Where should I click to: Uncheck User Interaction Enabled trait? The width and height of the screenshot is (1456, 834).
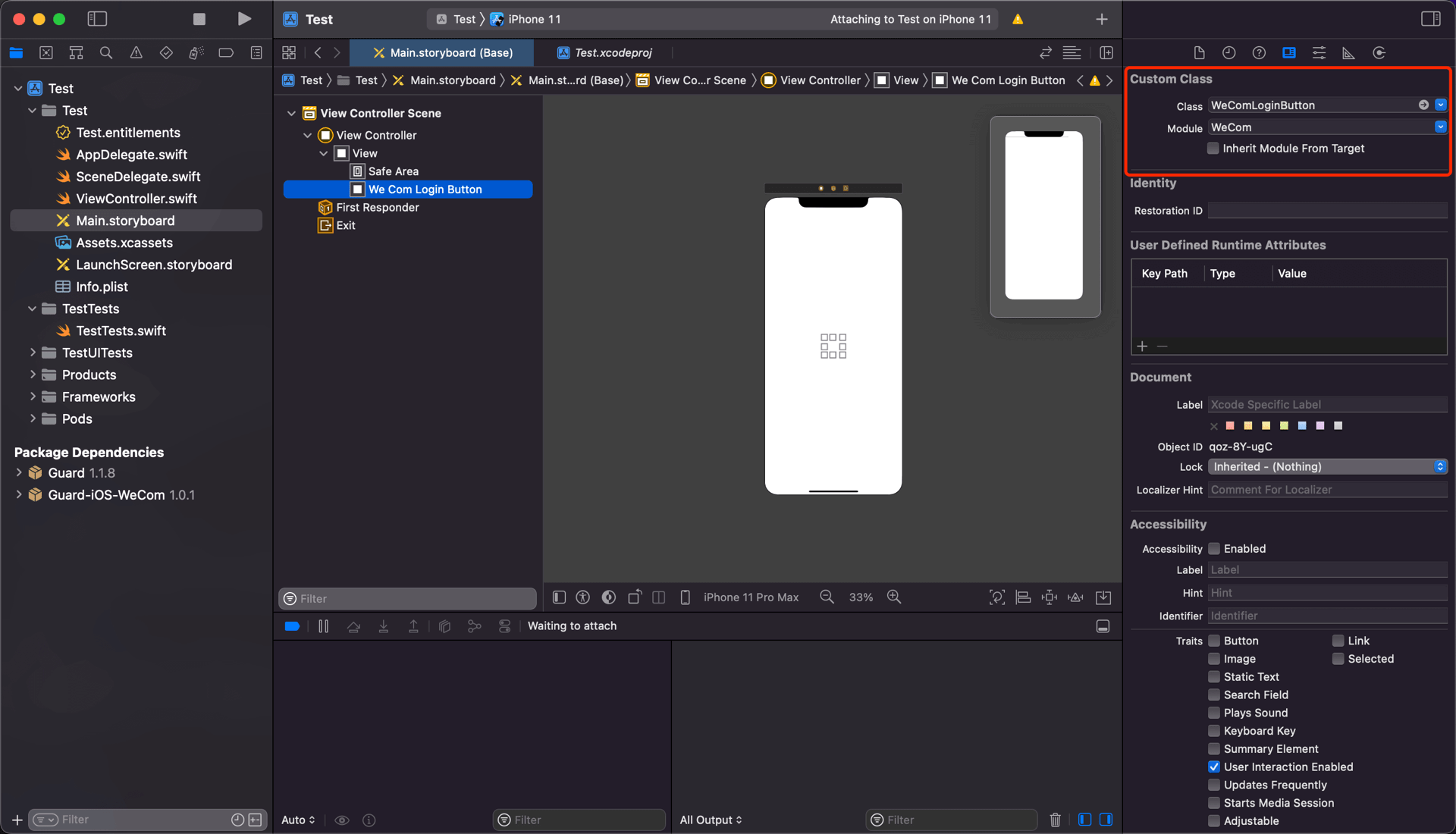tap(1214, 767)
